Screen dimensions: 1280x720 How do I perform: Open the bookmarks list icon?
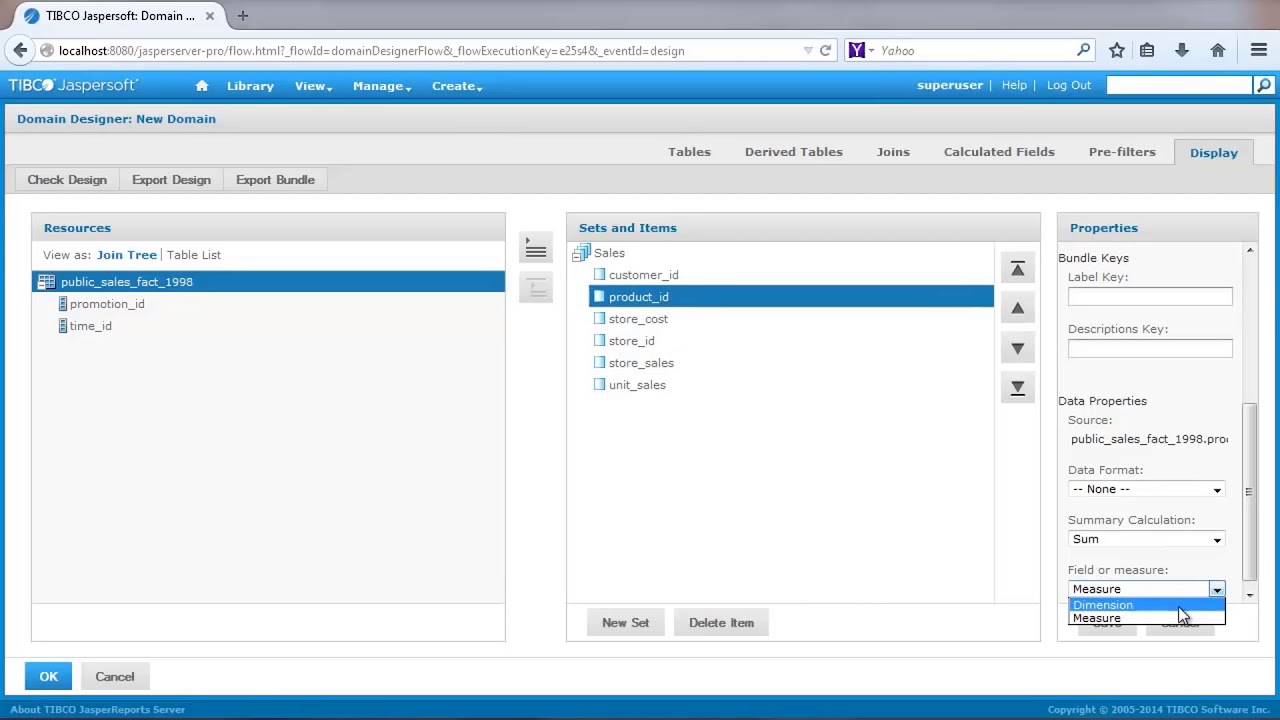coord(1147,50)
